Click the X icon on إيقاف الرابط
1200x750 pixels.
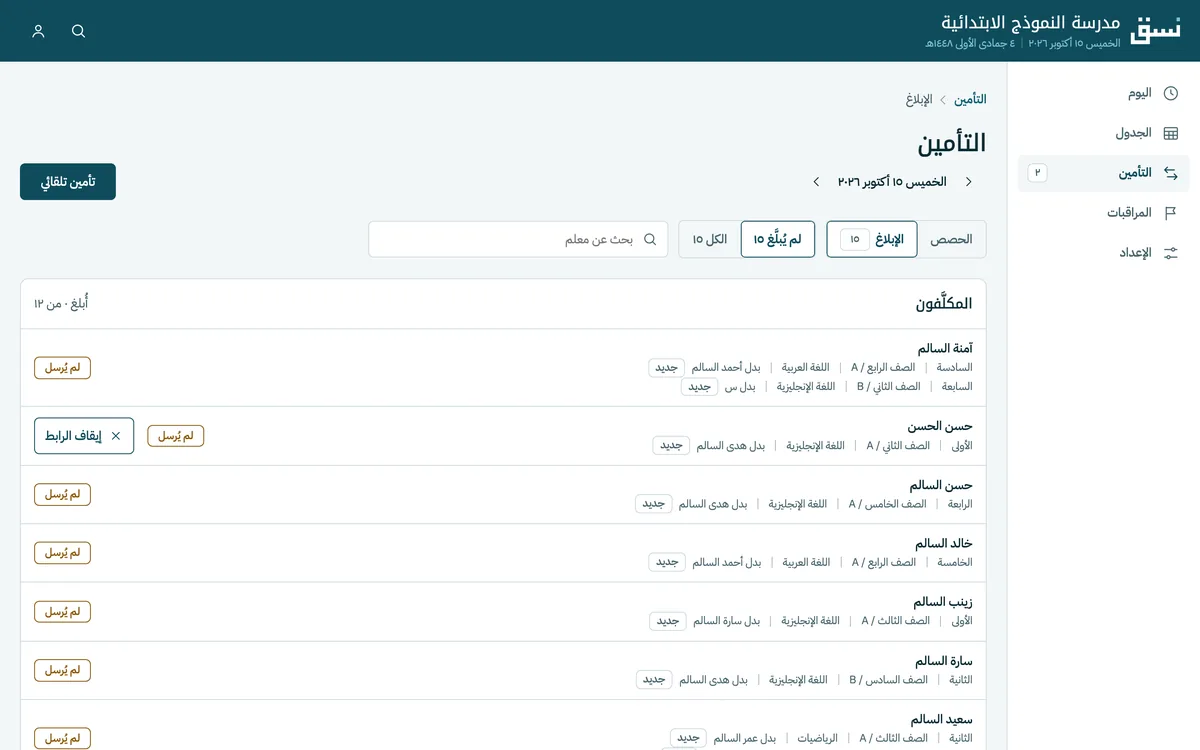tap(116, 436)
